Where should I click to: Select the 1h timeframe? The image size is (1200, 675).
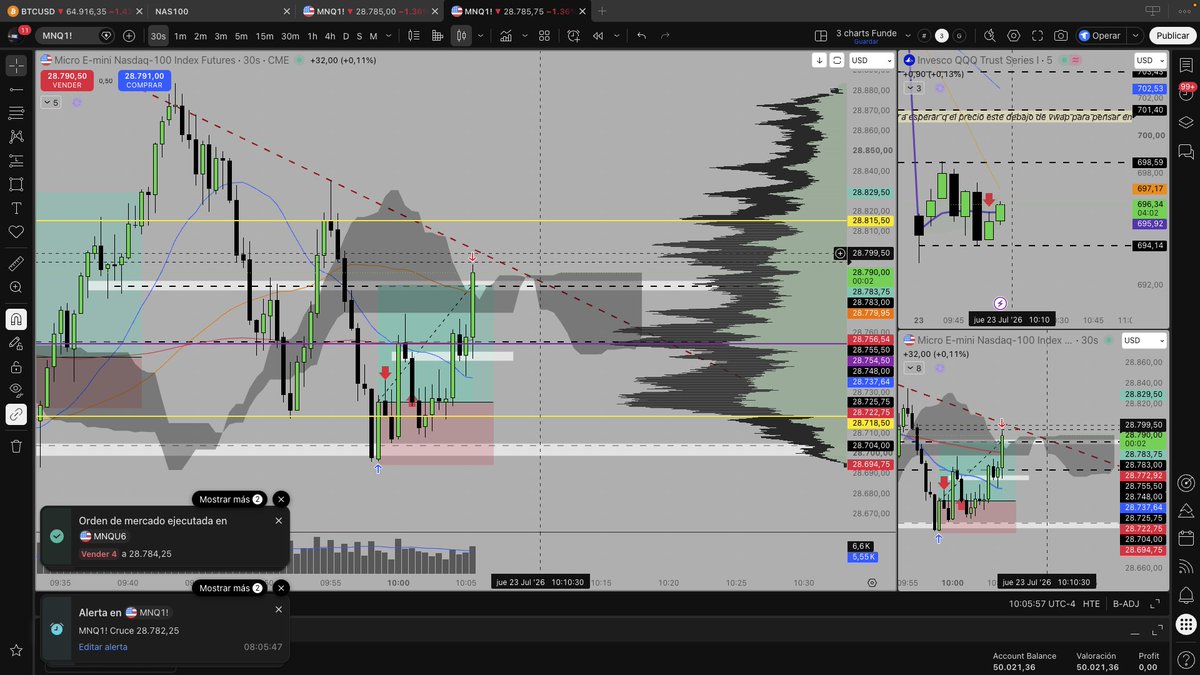(x=312, y=35)
